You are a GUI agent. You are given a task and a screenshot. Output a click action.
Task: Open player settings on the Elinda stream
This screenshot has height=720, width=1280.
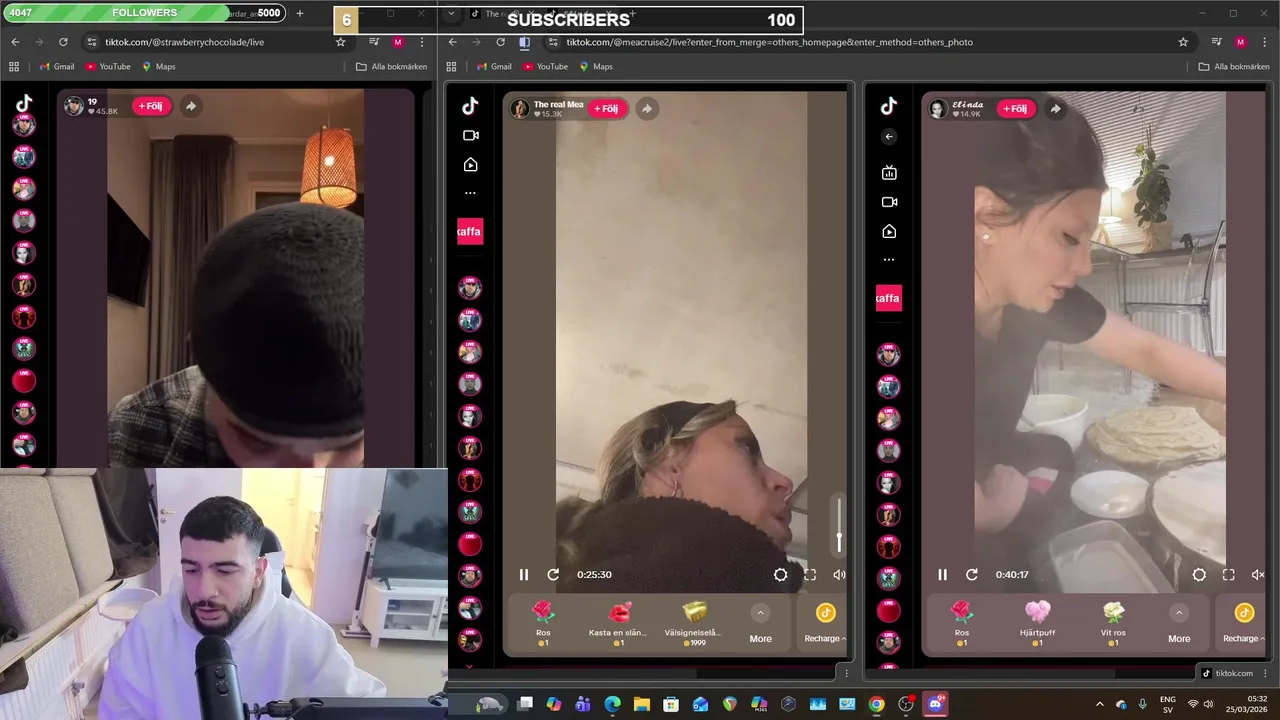pyautogui.click(x=1199, y=575)
